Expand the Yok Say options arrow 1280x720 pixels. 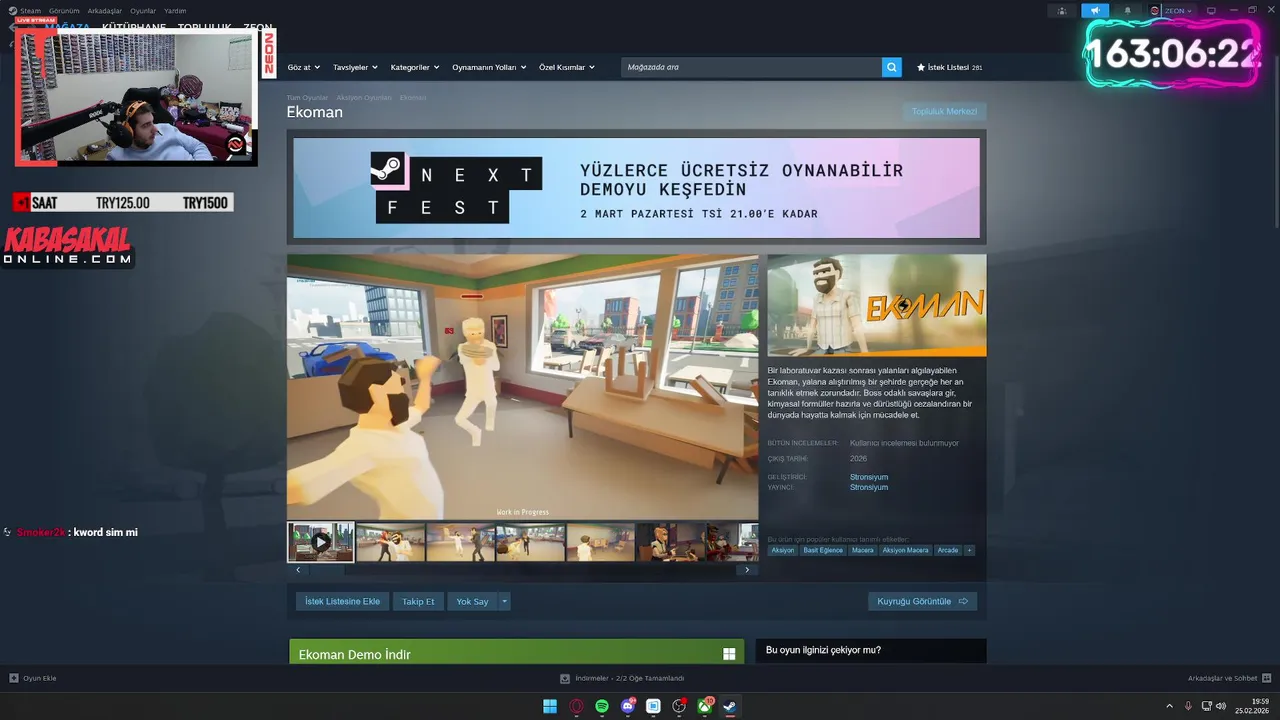[505, 601]
